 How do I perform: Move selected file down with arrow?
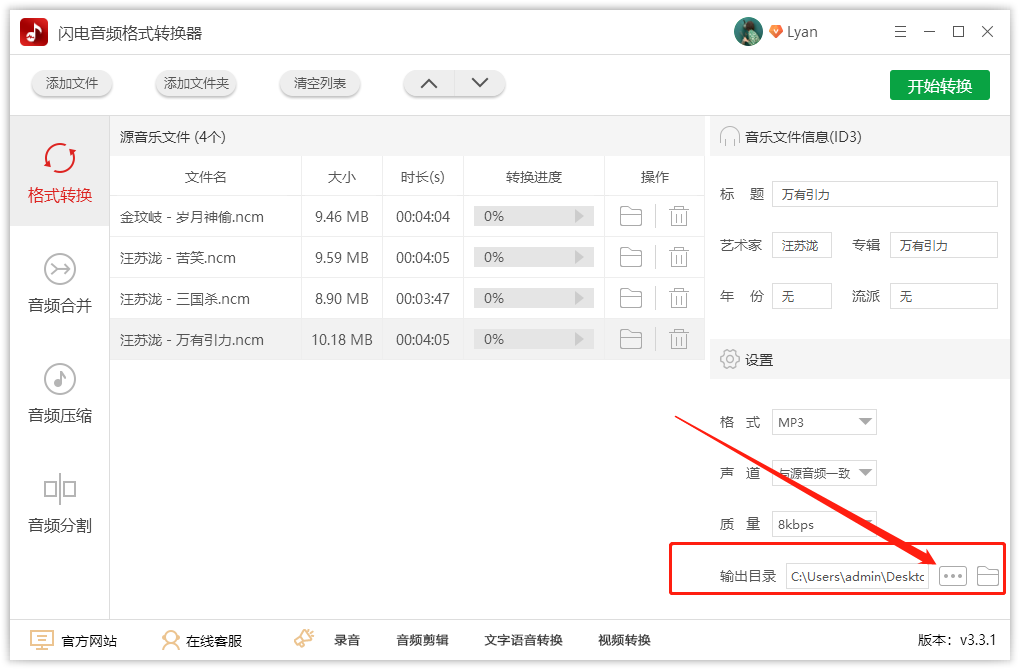click(x=480, y=84)
